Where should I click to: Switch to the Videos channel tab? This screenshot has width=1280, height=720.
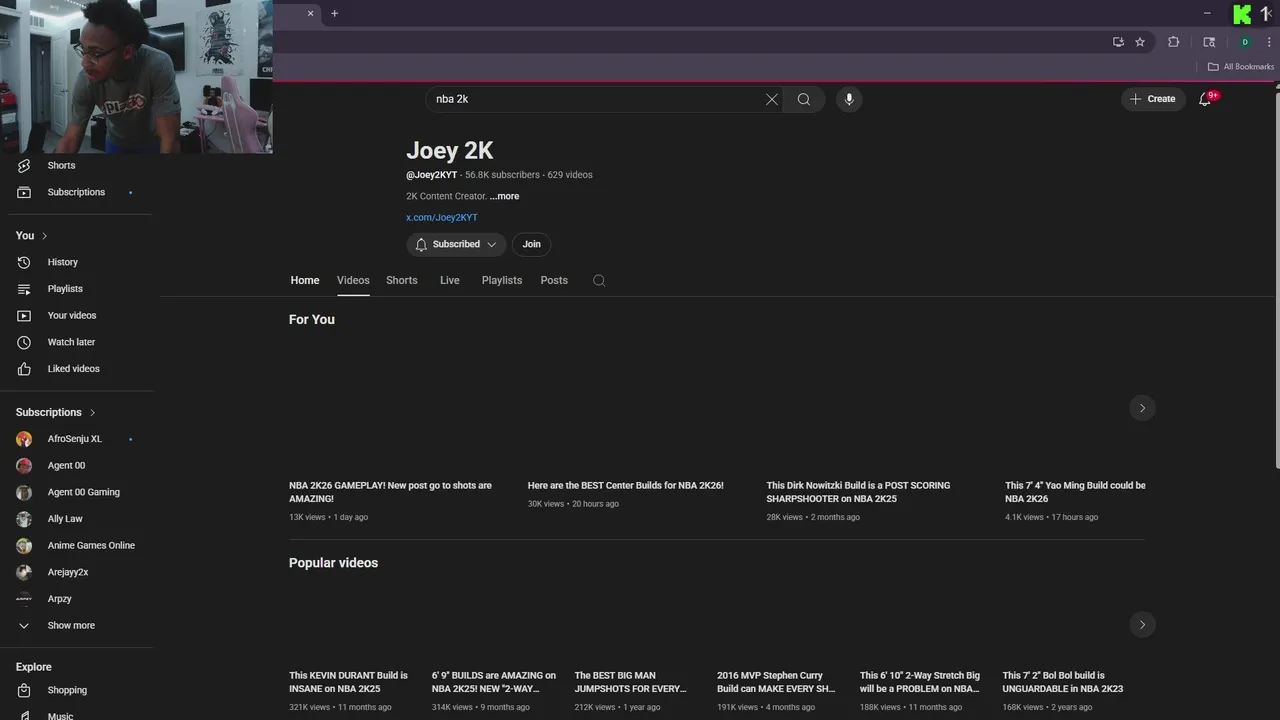click(353, 280)
